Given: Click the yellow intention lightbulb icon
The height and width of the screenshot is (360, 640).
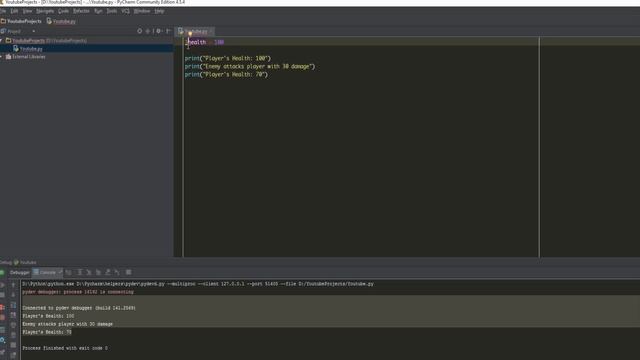Looking at the screenshot, I should click(190, 34).
